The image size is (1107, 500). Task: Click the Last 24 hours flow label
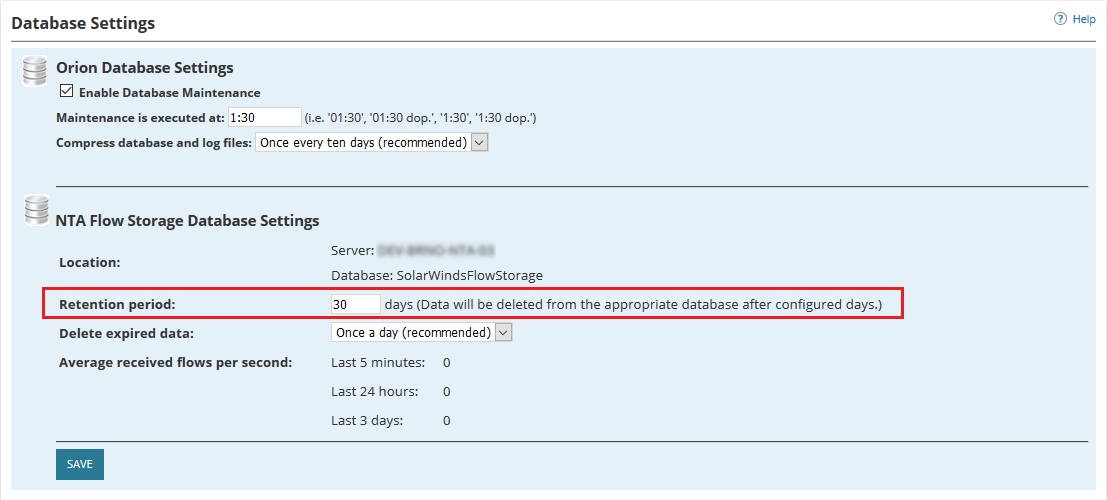tap(375, 391)
